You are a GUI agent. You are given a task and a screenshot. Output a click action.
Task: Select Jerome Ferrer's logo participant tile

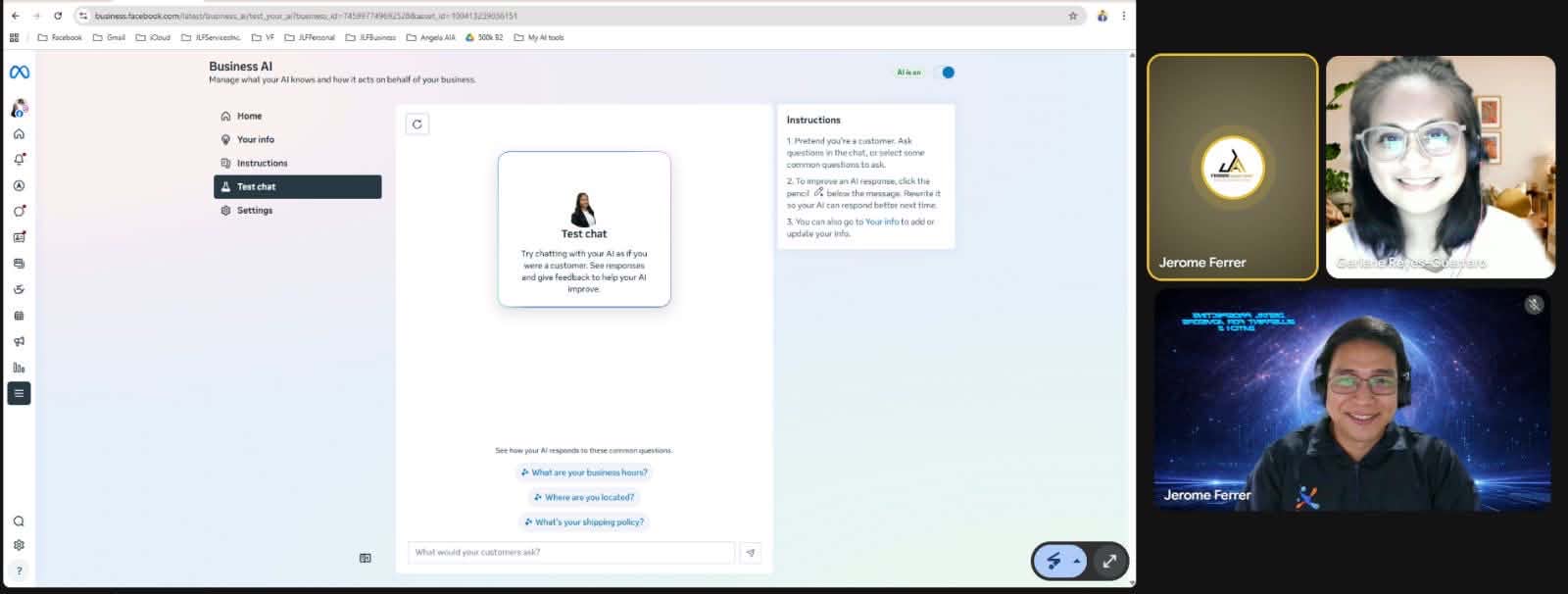(1233, 167)
